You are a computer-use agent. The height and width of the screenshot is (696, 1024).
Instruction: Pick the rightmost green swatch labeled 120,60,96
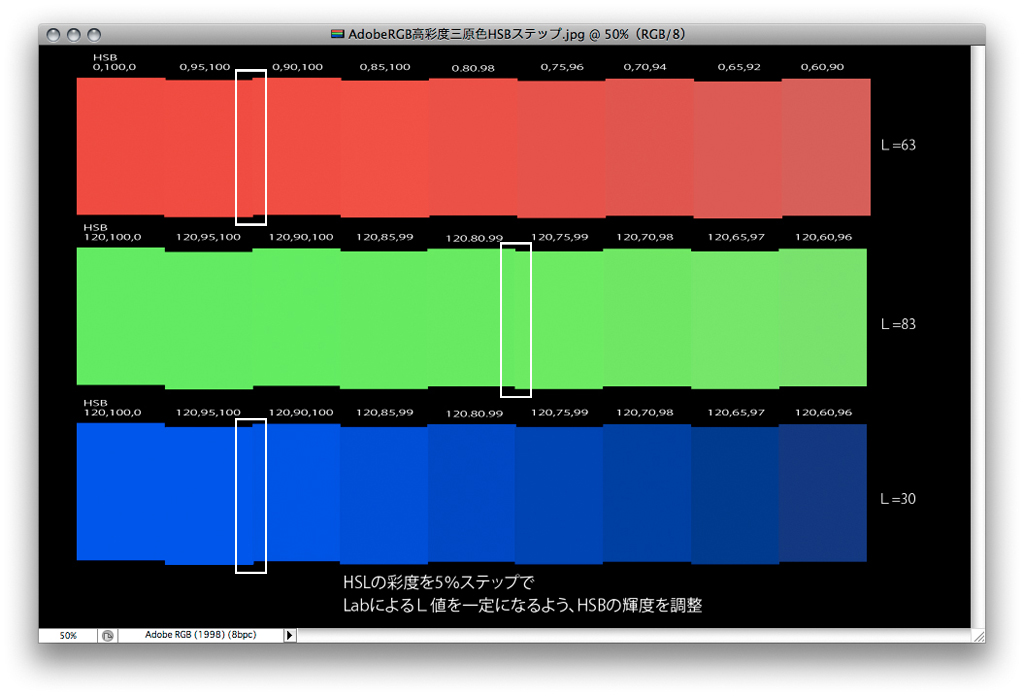tap(823, 317)
